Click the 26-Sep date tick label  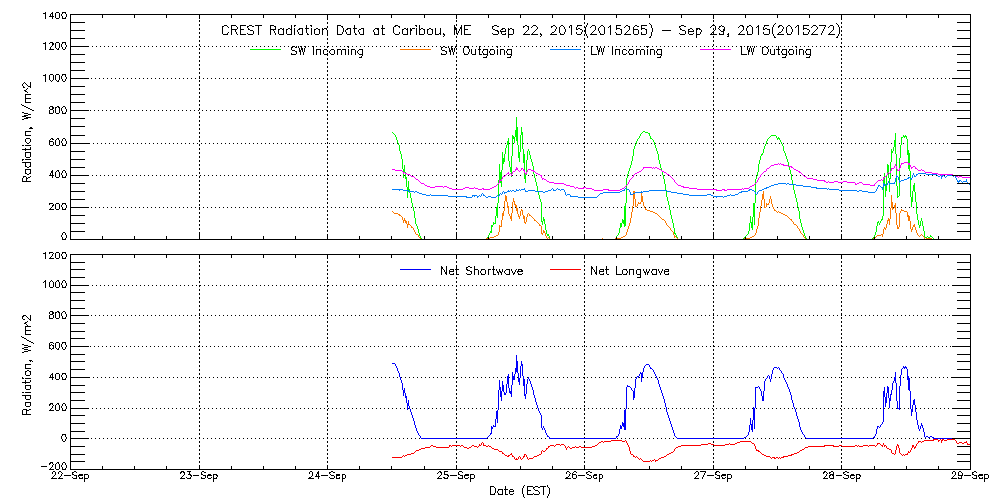coord(584,477)
